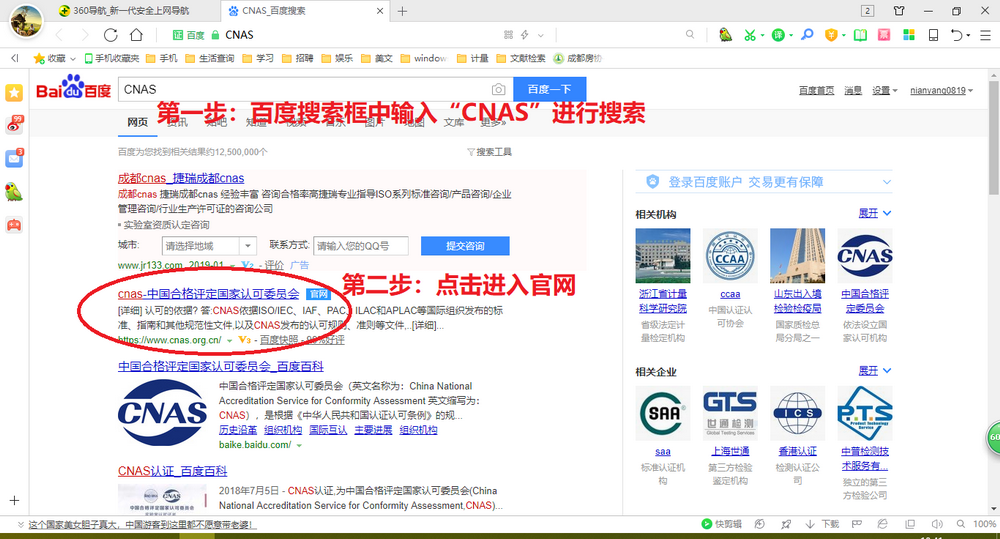Open dropdown arrow beside www.cnas.org.cn URL
The image size is (1000, 539).
click(230, 341)
